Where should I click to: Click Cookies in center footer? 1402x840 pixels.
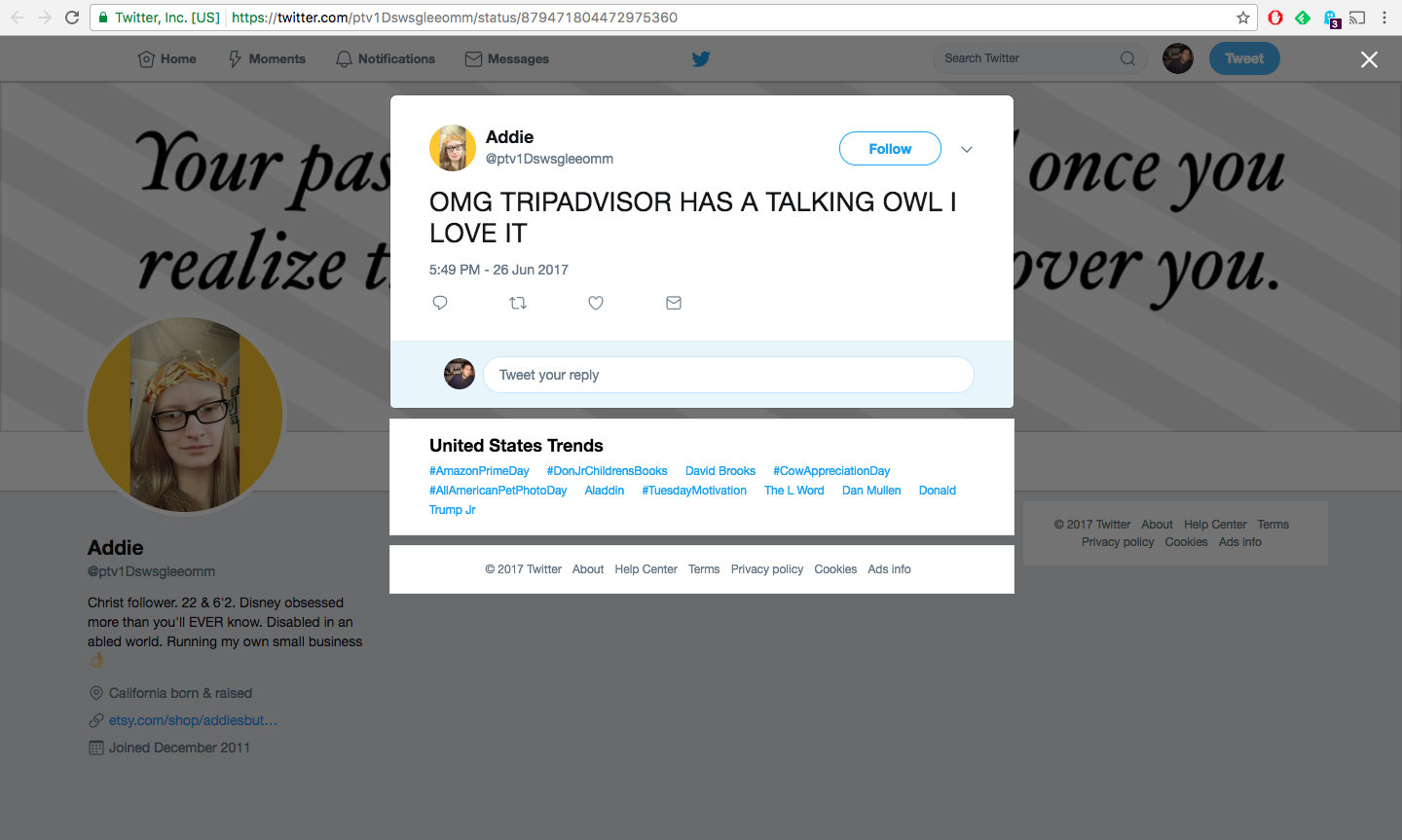(835, 569)
